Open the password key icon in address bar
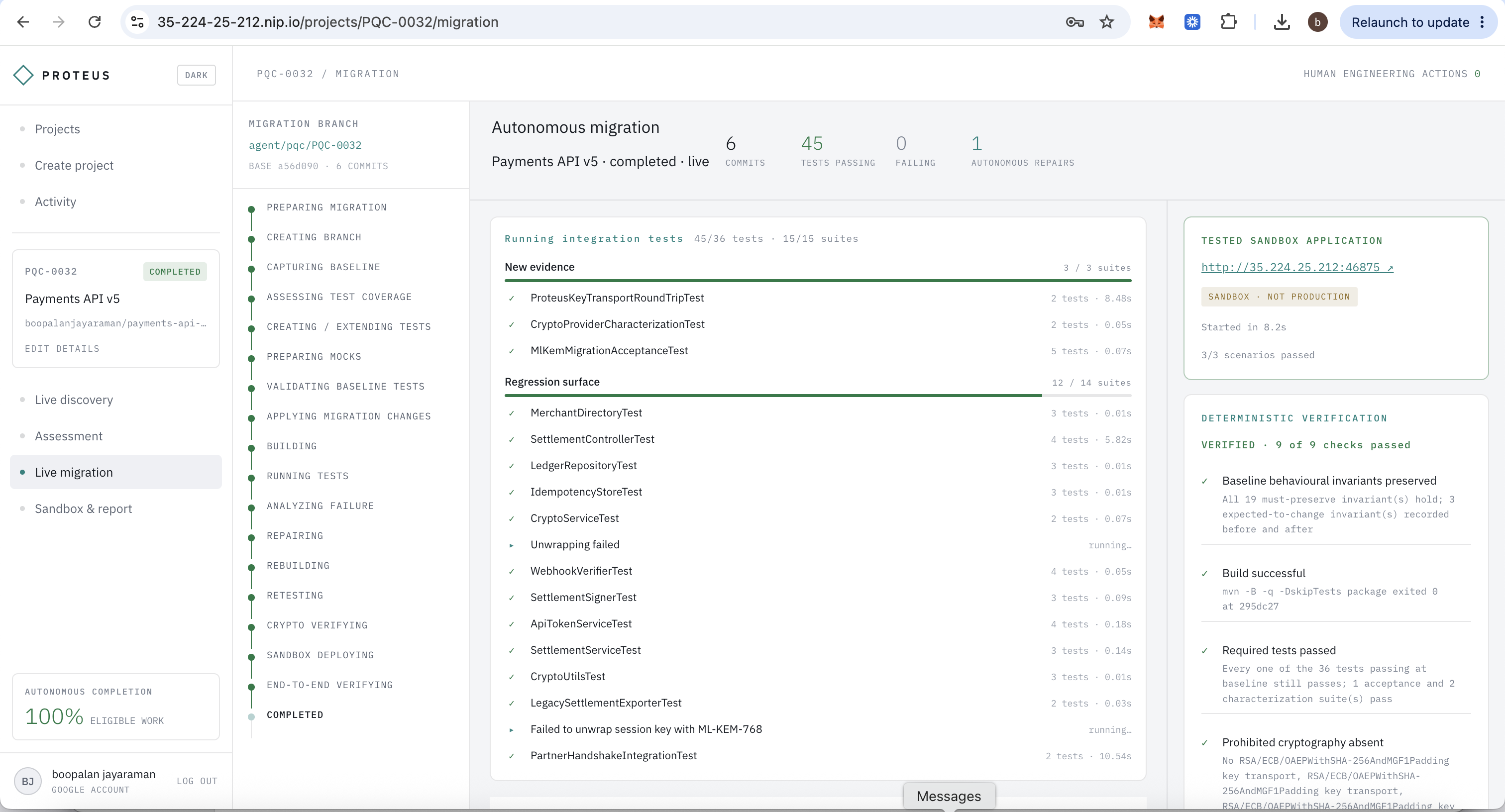 [x=1075, y=22]
